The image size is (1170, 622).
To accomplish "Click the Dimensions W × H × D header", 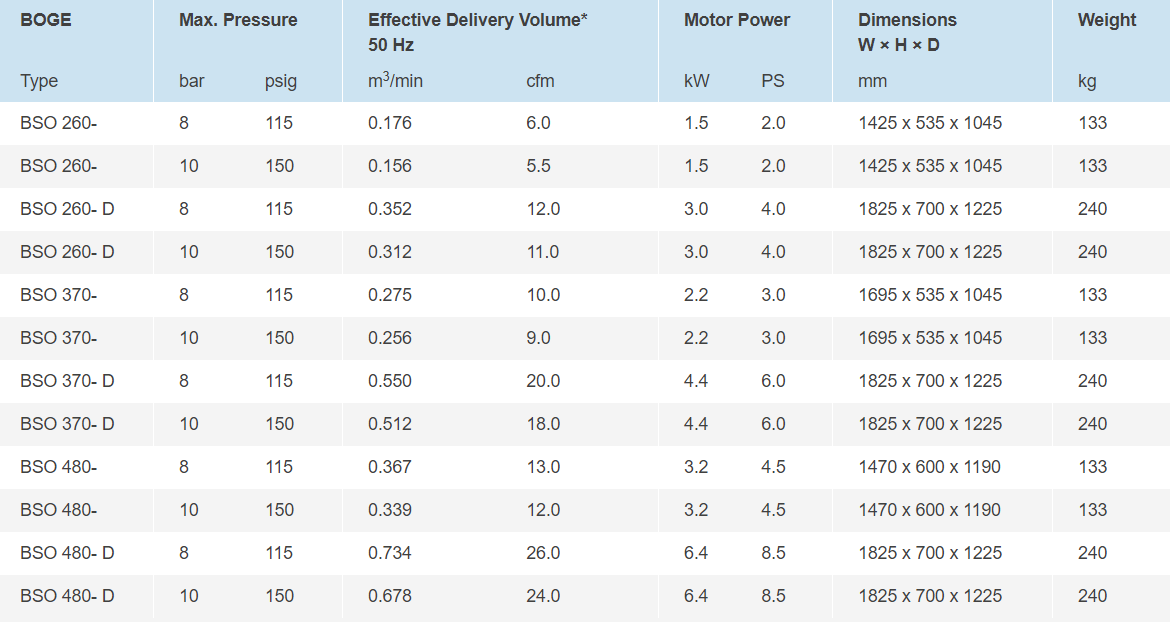I will tap(907, 32).
